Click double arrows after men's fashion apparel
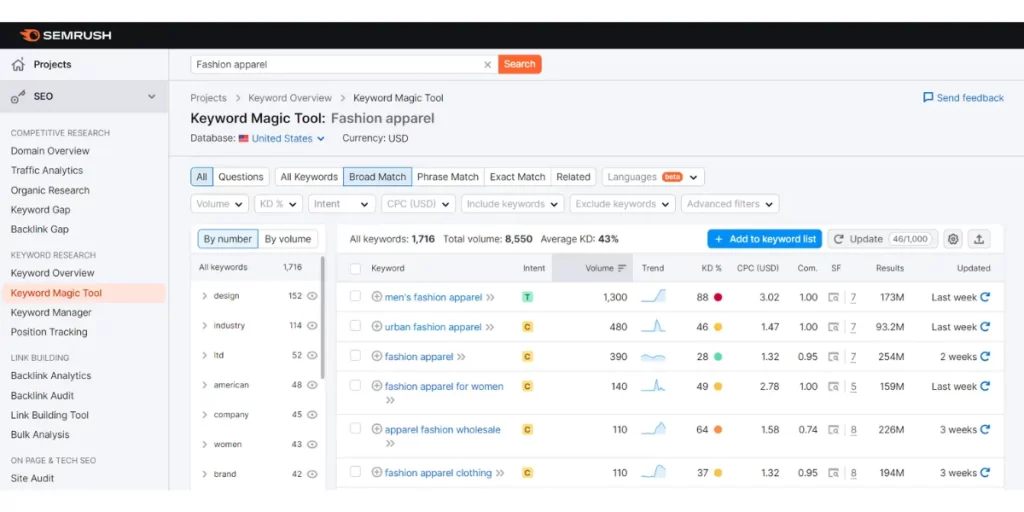Image resolution: width=1024 pixels, height=512 pixels. point(490,298)
